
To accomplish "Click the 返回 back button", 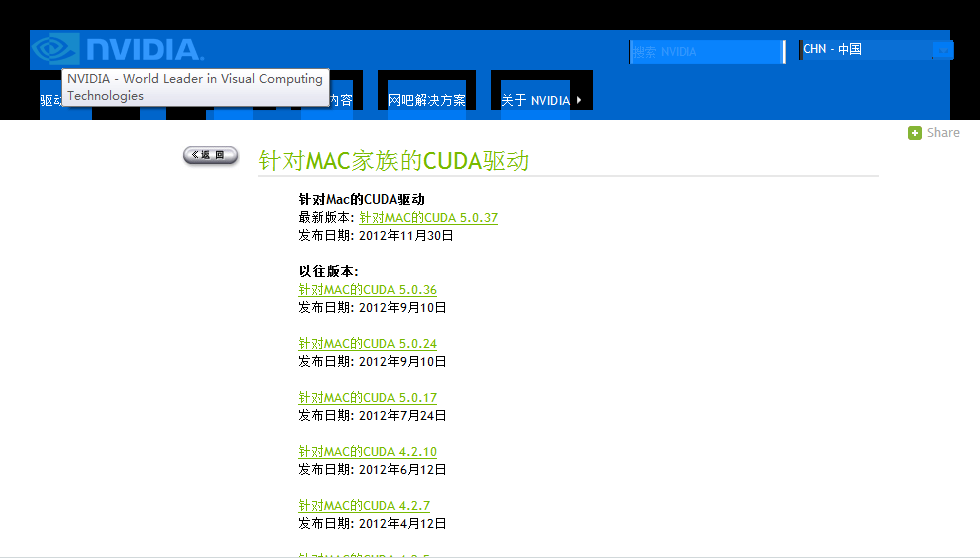I will [x=211, y=155].
